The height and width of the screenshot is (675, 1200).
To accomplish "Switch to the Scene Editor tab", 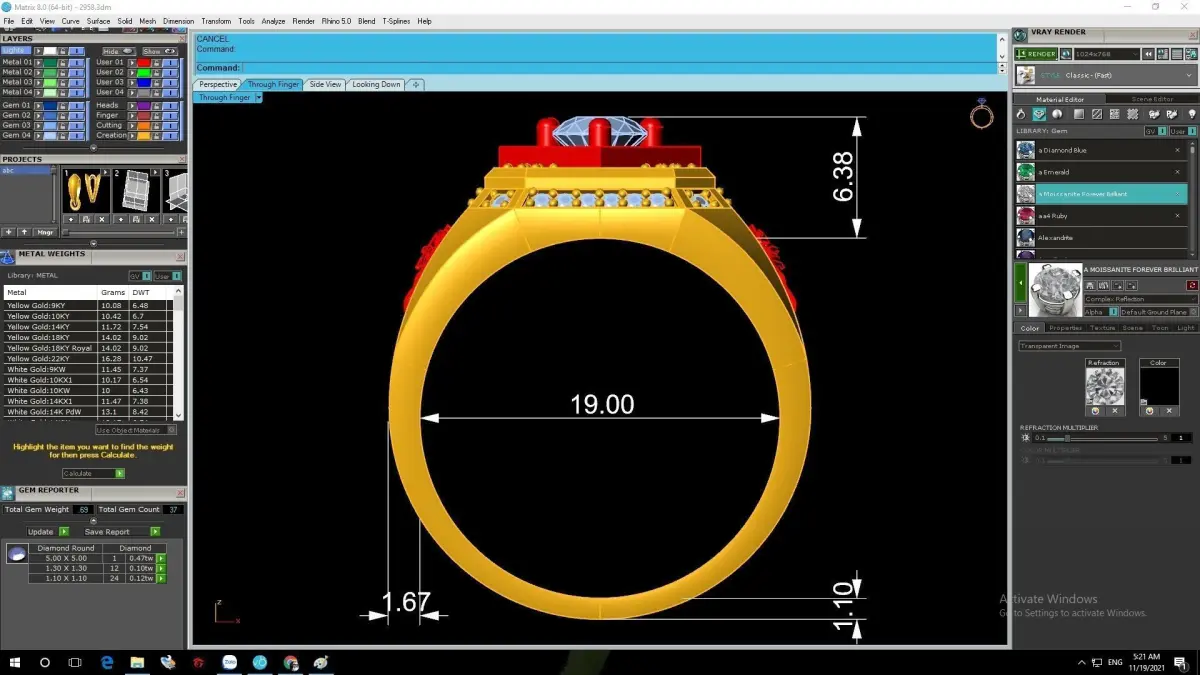I will (1152, 99).
